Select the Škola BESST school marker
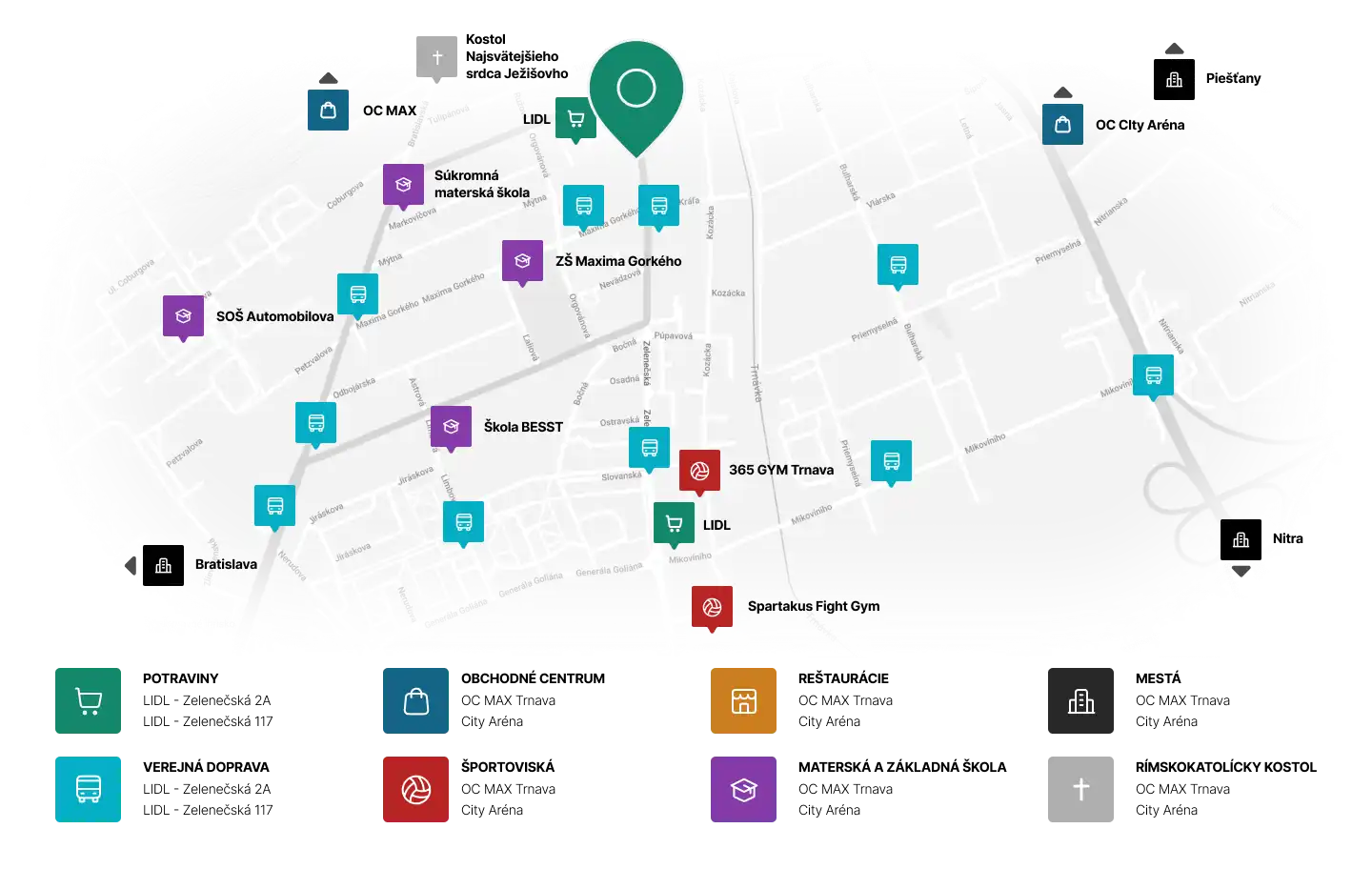1372x889 pixels. [451, 427]
